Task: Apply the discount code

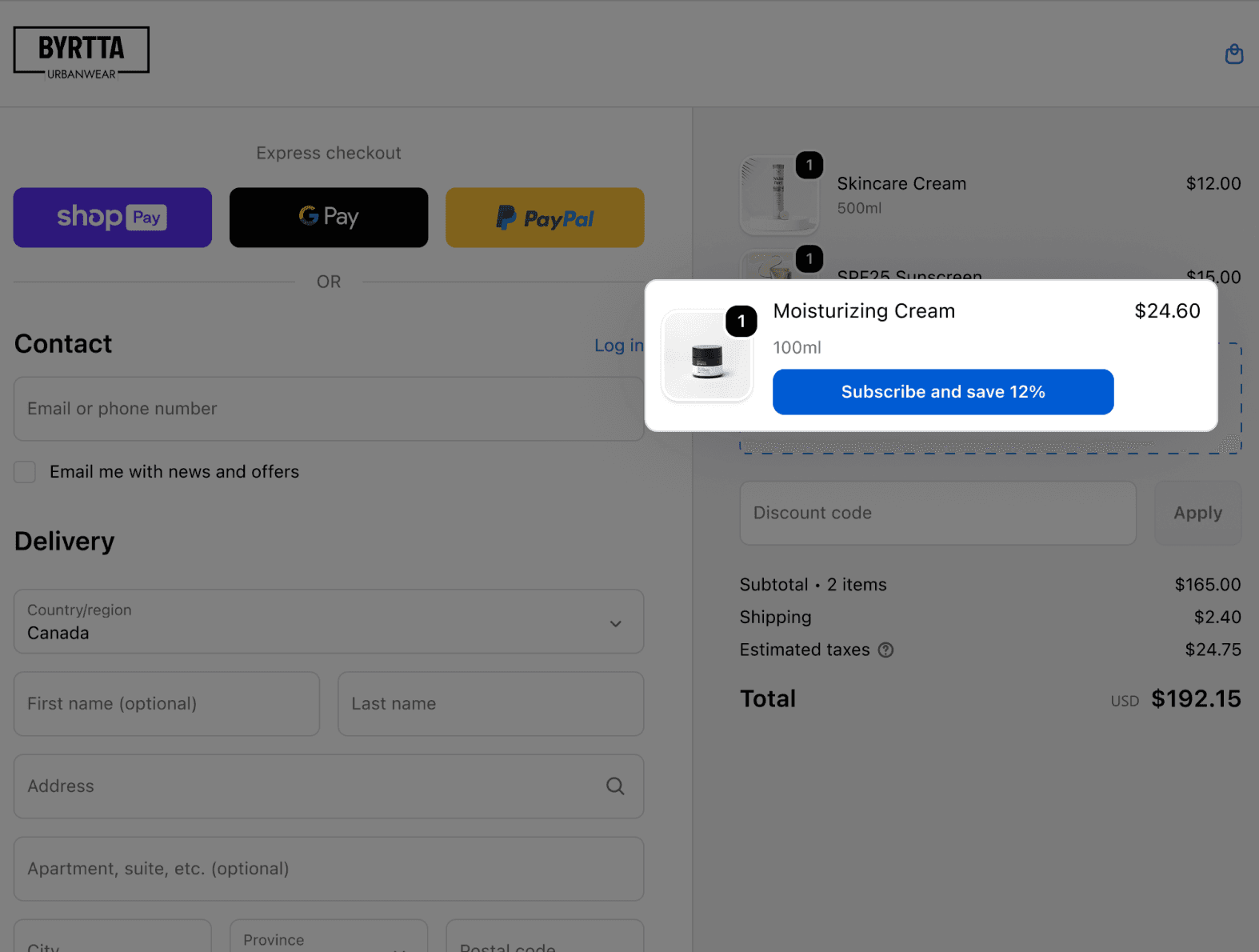Action: (x=1197, y=513)
